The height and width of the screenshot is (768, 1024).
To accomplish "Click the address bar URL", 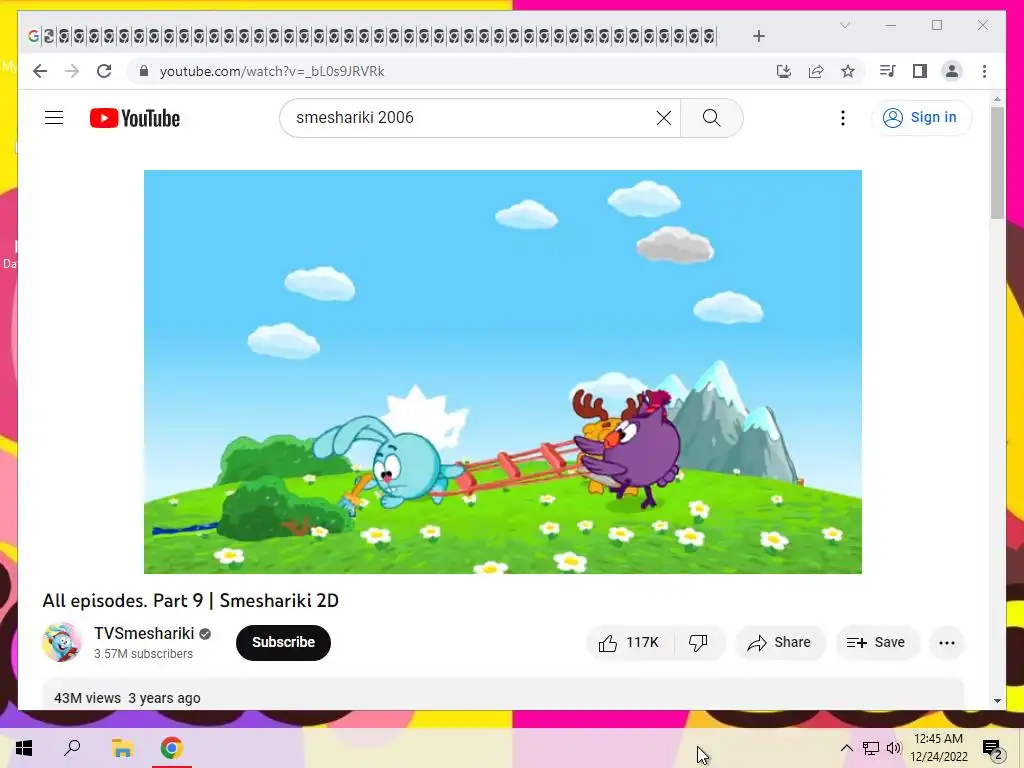I will 272,71.
